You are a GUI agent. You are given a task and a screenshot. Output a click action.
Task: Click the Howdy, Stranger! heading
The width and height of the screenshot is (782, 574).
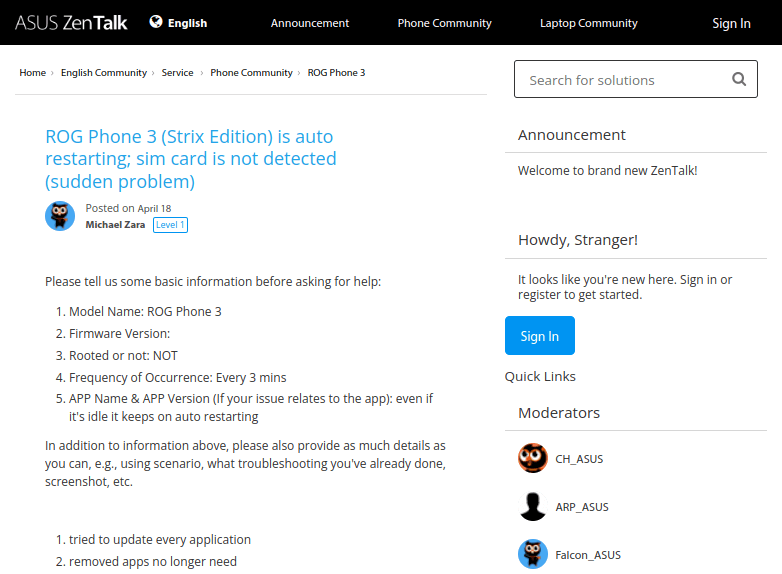click(x=578, y=240)
